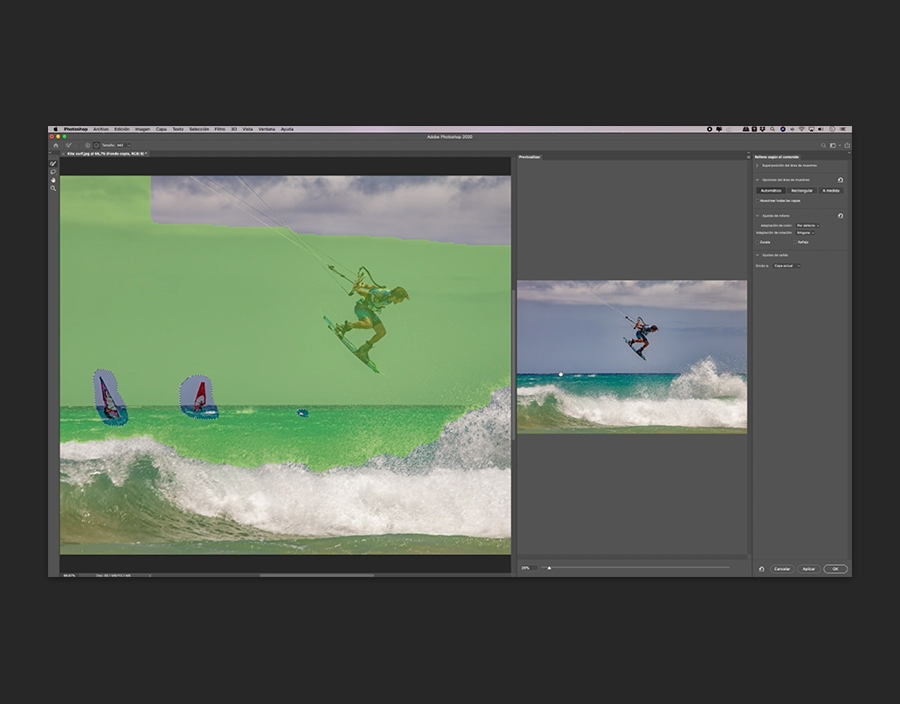Reset the Ajustes de relleno section
Screen dimensions: 900x704
click(x=840, y=216)
